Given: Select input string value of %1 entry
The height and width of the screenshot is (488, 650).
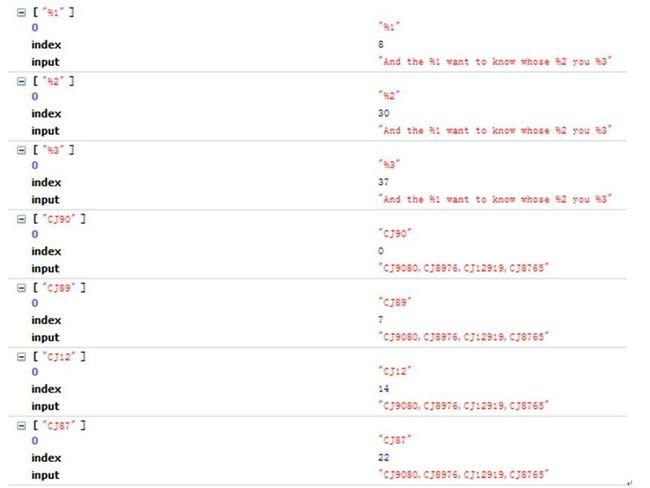Looking at the screenshot, I should [495, 61].
